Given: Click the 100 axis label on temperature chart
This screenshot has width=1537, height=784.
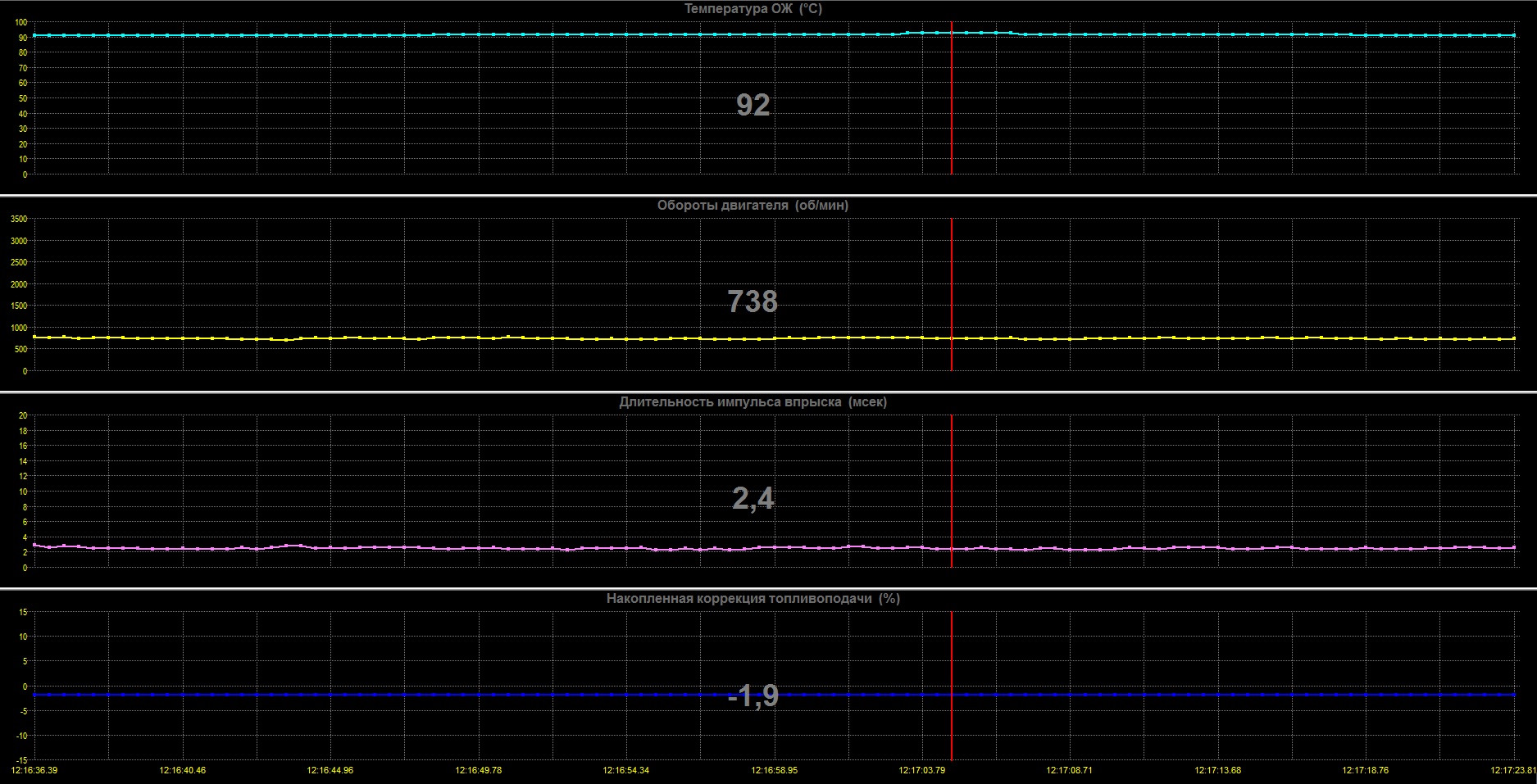Looking at the screenshot, I should (x=20, y=22).
